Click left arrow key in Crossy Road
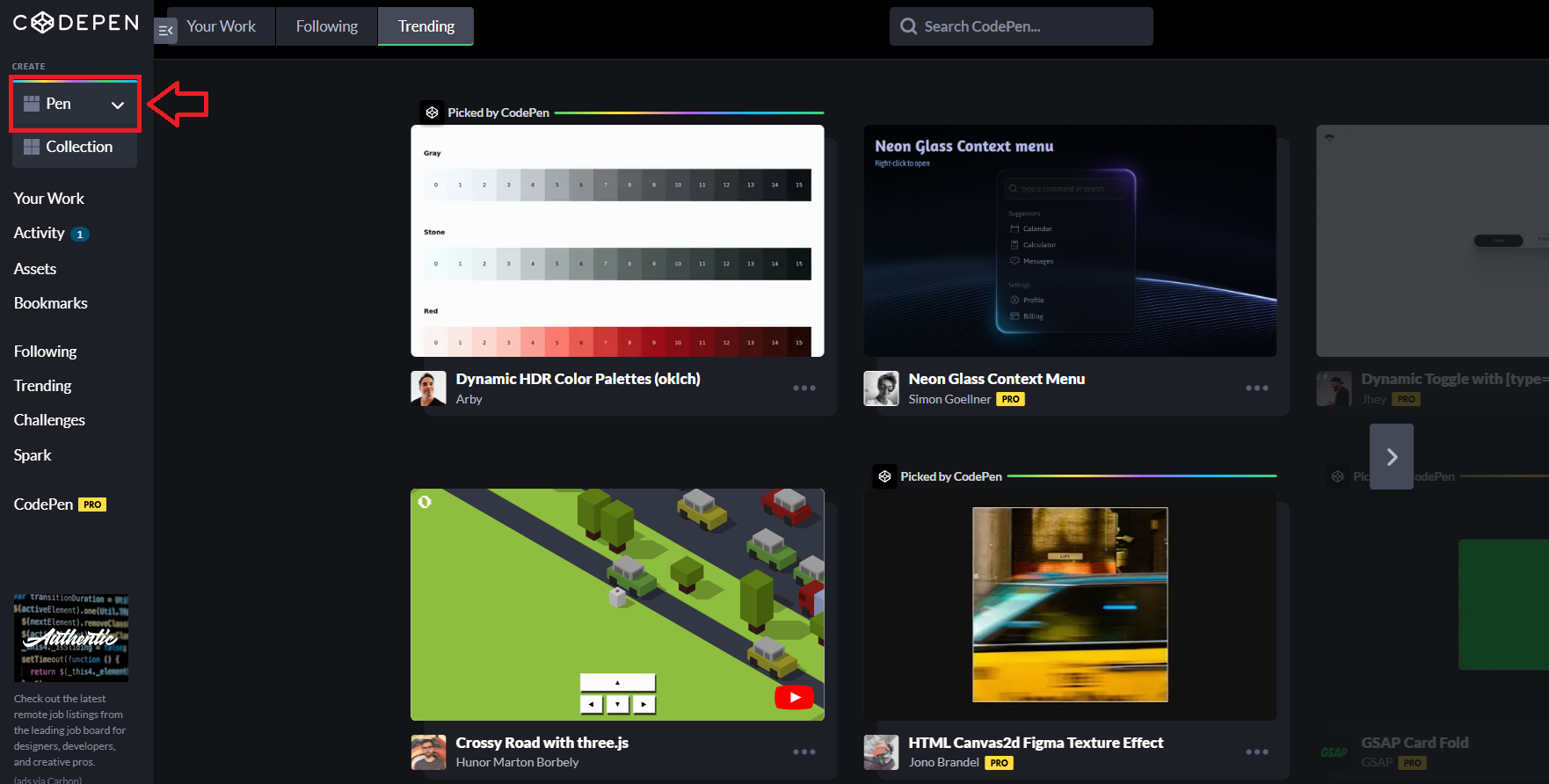Viewport: 1549px width, 784px height. point(592,704)
